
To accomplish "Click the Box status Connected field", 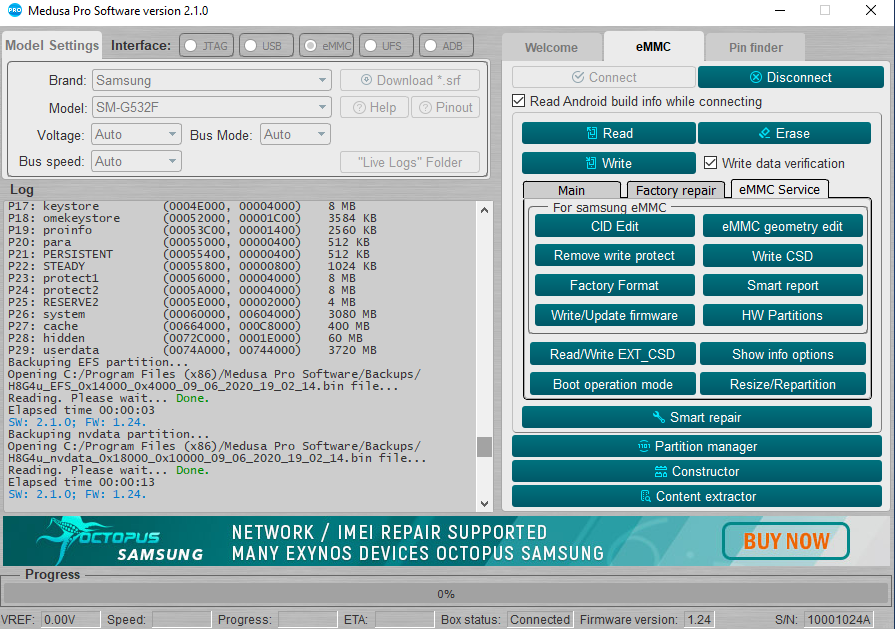I will (x=539, y=619).
